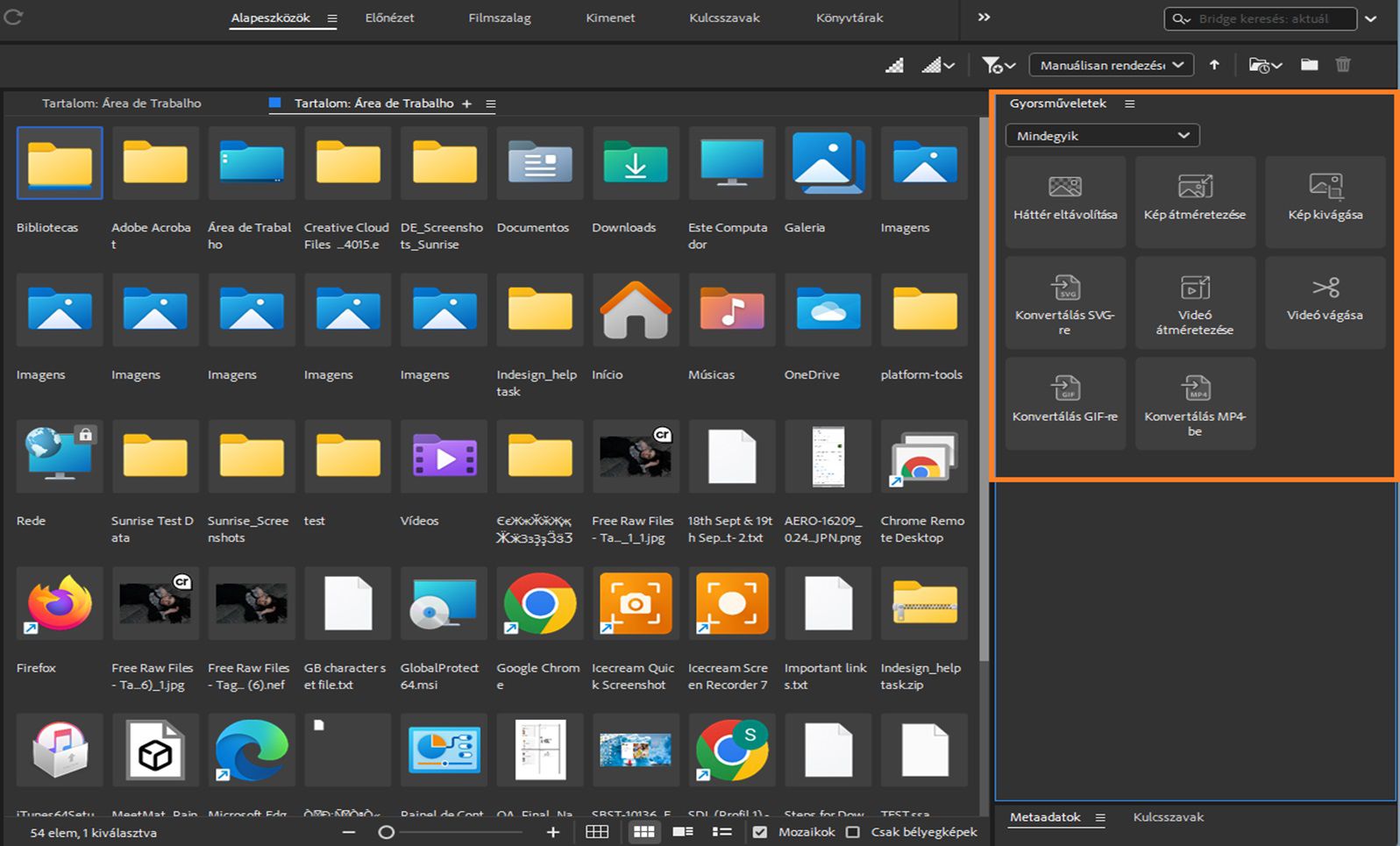Switch to Kimenet workspace
The image size is (1400, 846).
click(610, 18)
